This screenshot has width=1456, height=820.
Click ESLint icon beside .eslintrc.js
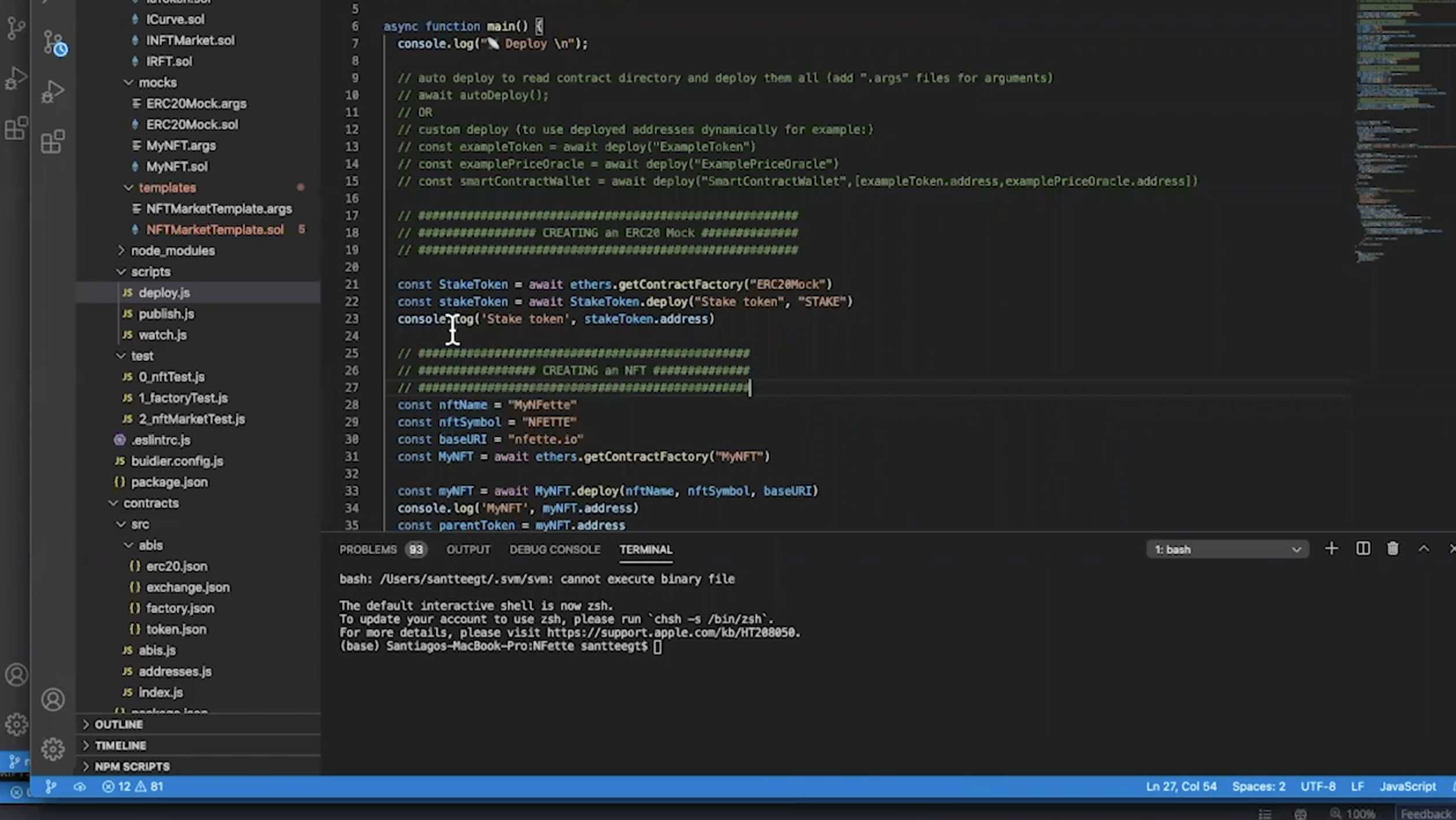120,440
